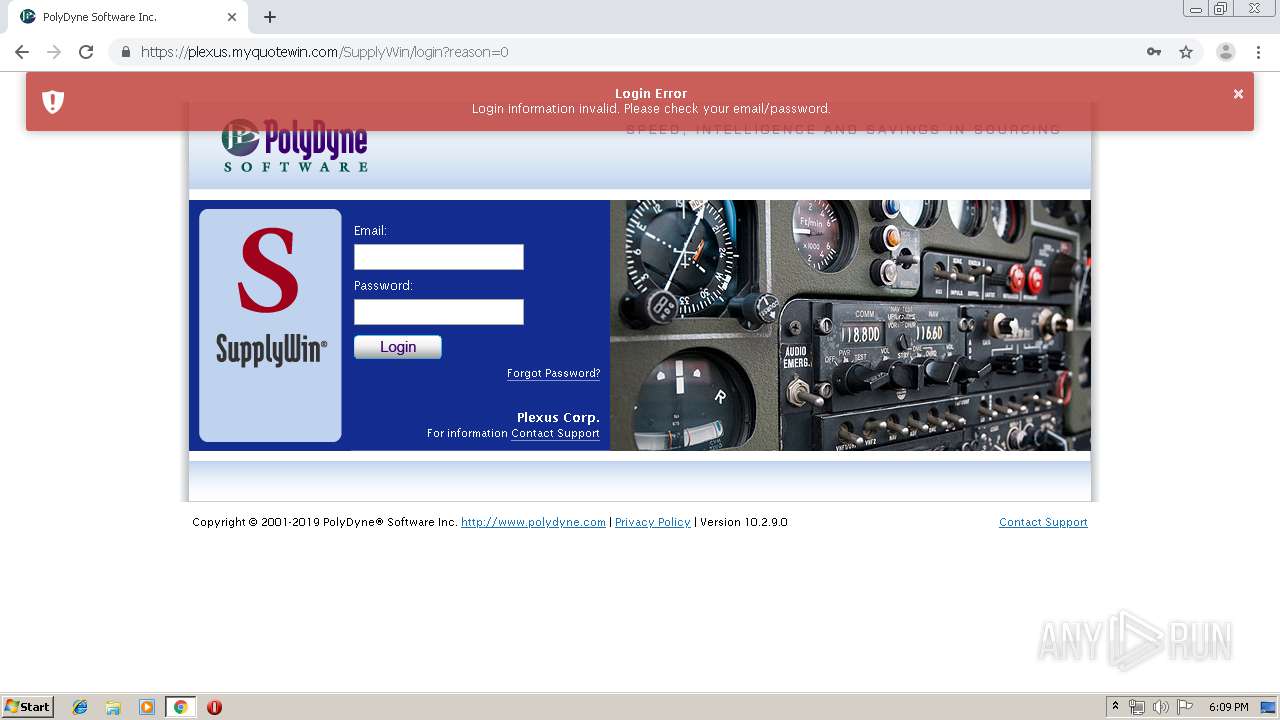
Task: Click the PolyDyne Software logo
Action: click(295, 146)
